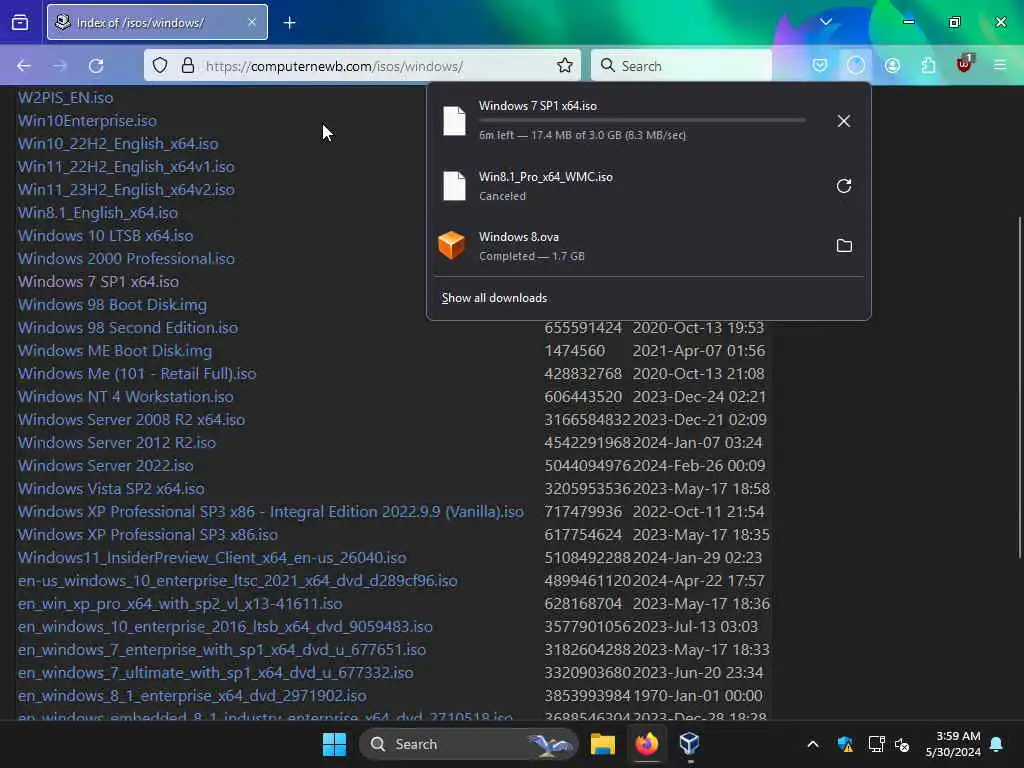Open the Extensions puzzle icon
Screen dimensions: 1024x768
pyautogui.click(x=928, y=65)
